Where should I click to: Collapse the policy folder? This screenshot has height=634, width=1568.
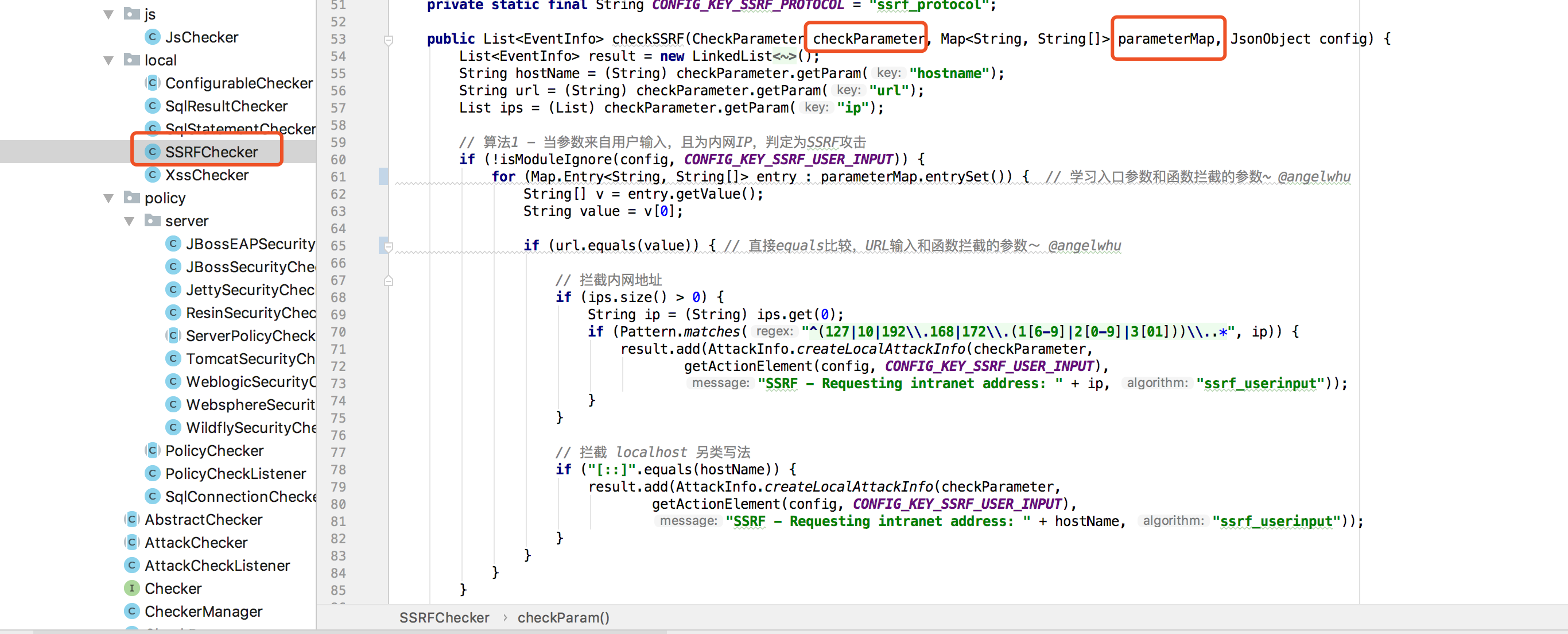pos(109,199)
